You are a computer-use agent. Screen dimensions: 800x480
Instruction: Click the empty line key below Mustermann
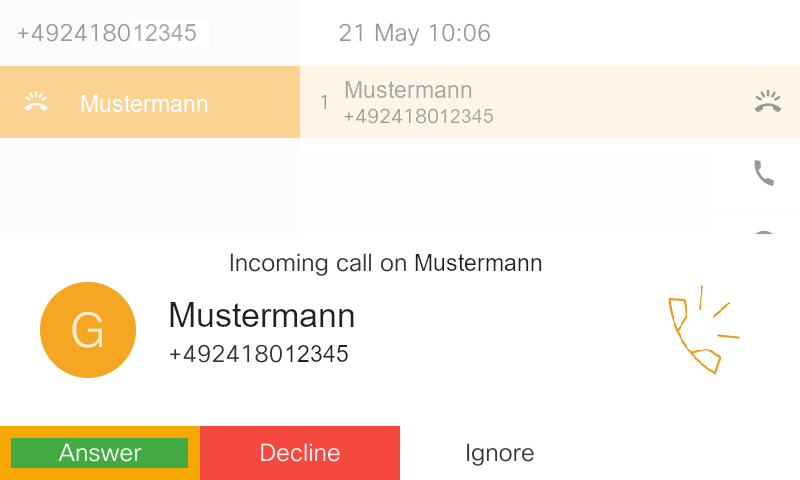pyautogui.click(x=150, y=185)
